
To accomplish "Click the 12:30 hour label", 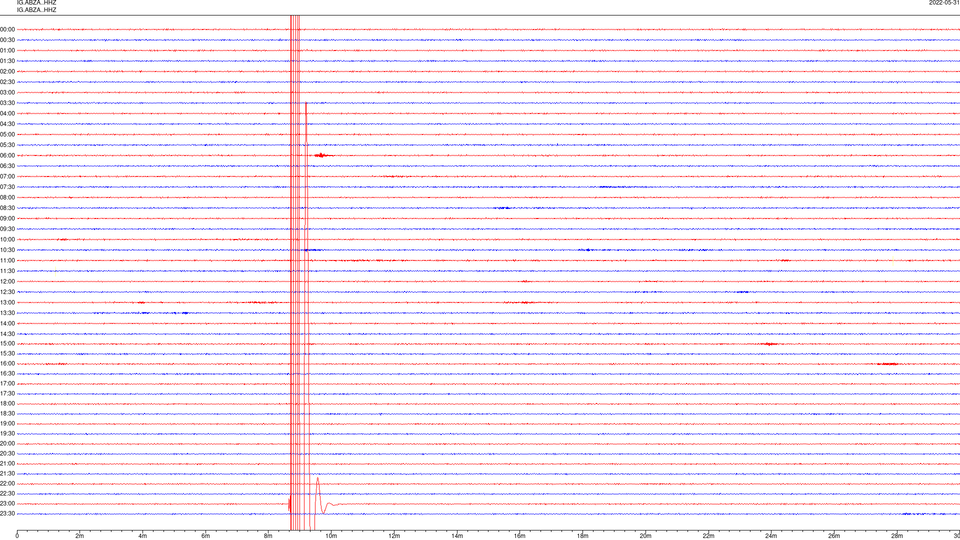I will (7, 292).
